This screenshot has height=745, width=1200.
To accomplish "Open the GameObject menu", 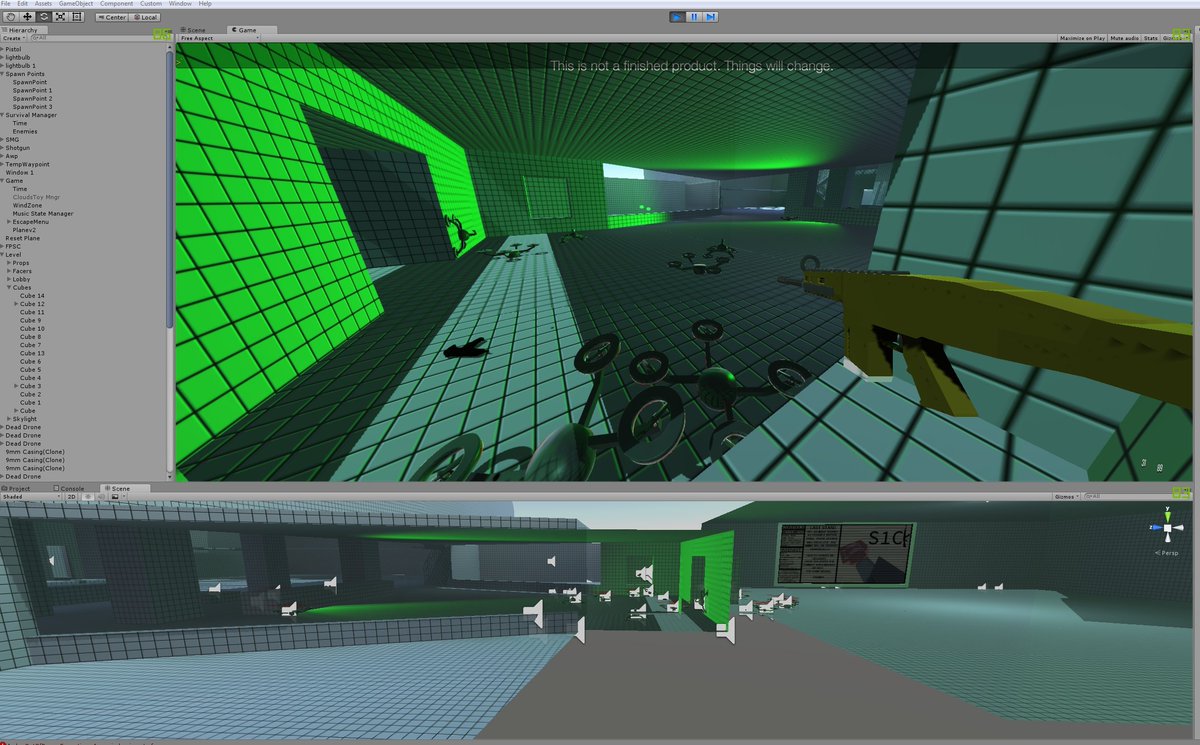I will coord(76,4).
